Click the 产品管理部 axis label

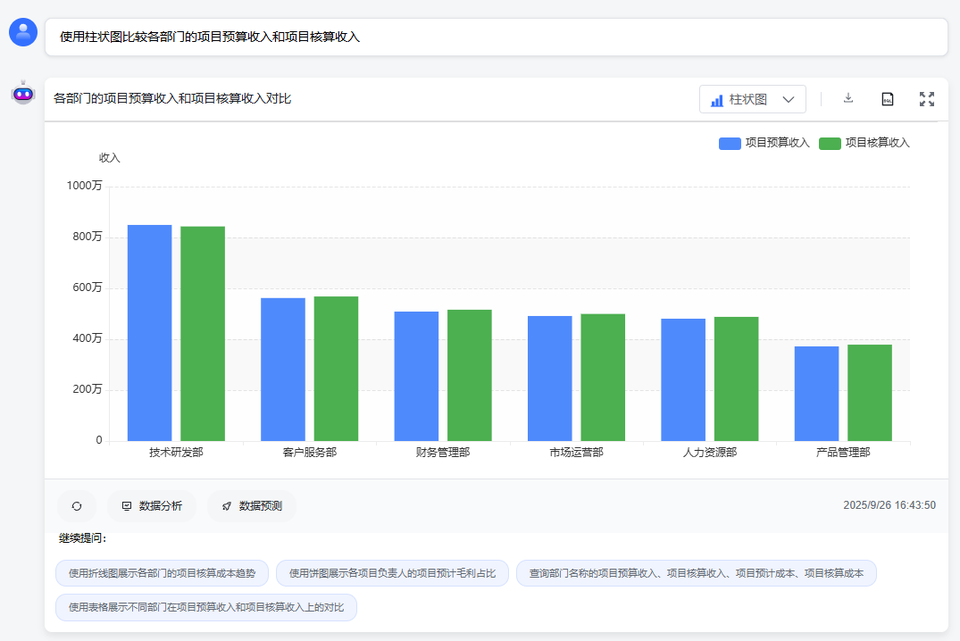click(x=843, y=452)
